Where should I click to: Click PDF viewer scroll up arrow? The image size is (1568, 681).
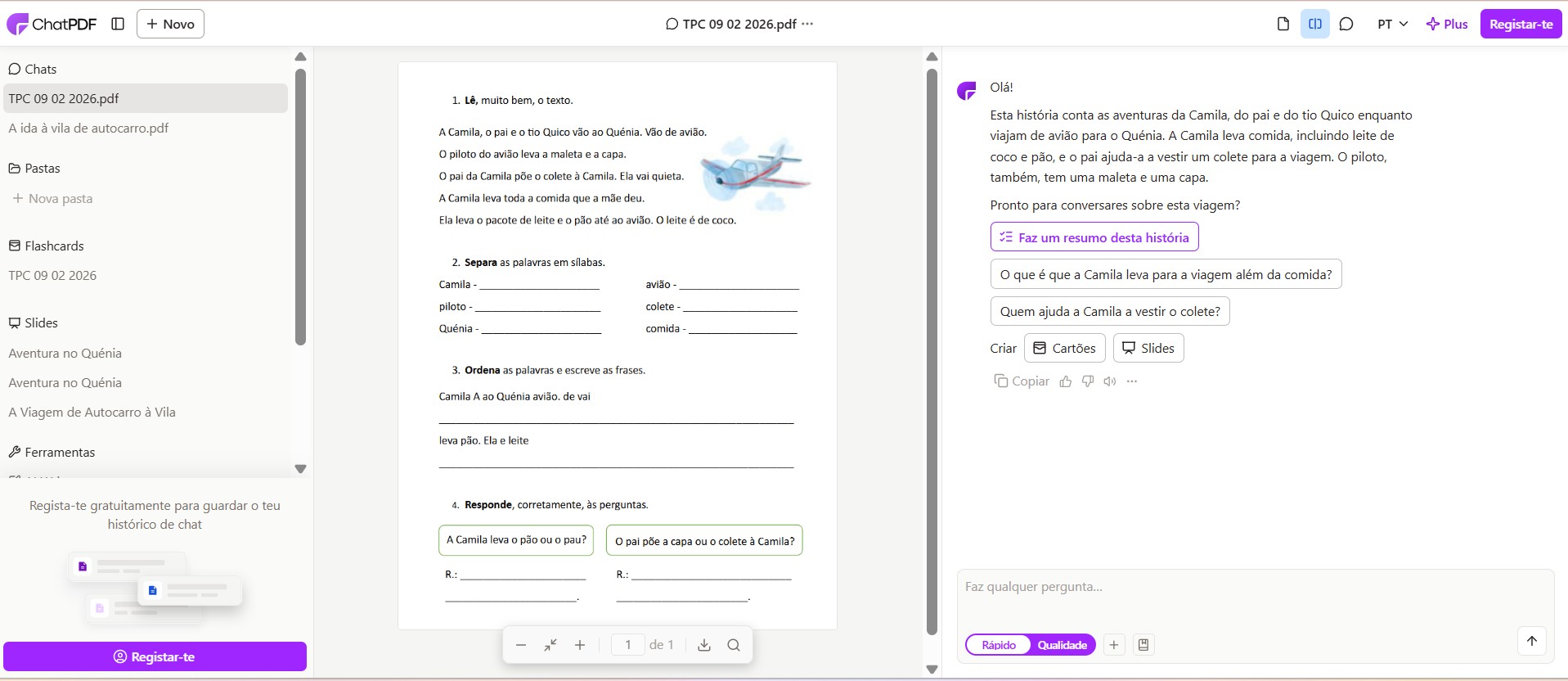tap(932, 56)
